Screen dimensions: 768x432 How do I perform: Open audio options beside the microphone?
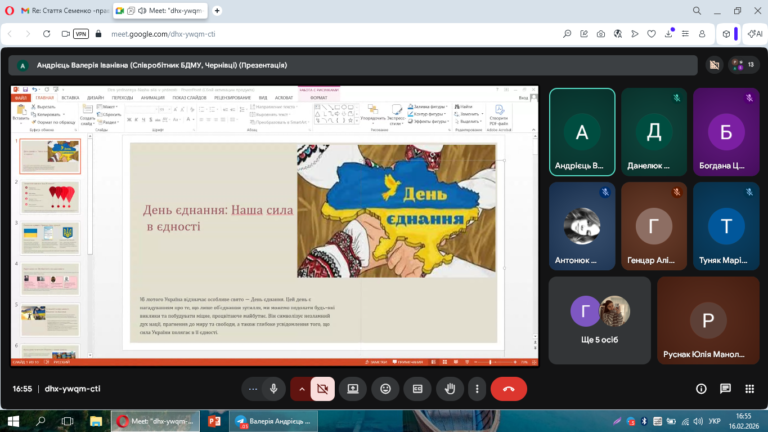(252, 388)
